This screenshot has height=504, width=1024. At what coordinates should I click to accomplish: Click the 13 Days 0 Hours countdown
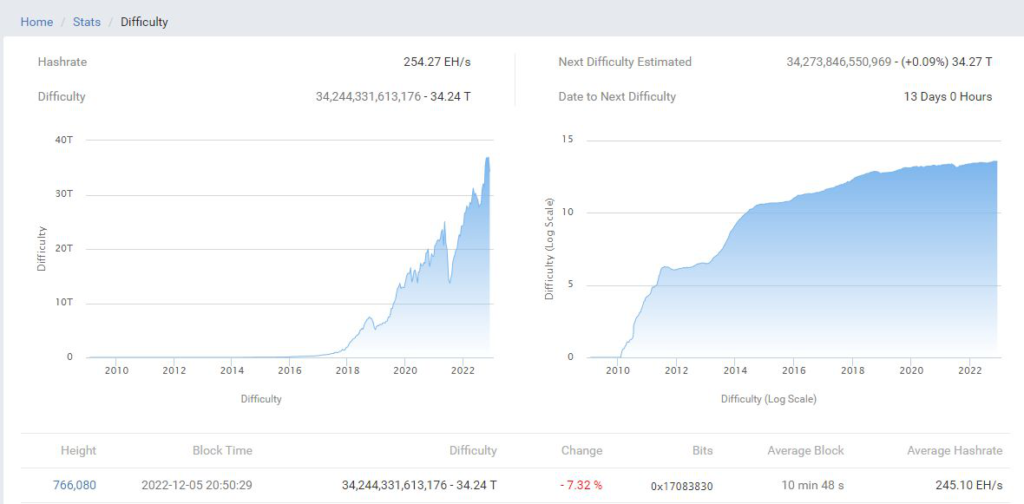[947, 97]
